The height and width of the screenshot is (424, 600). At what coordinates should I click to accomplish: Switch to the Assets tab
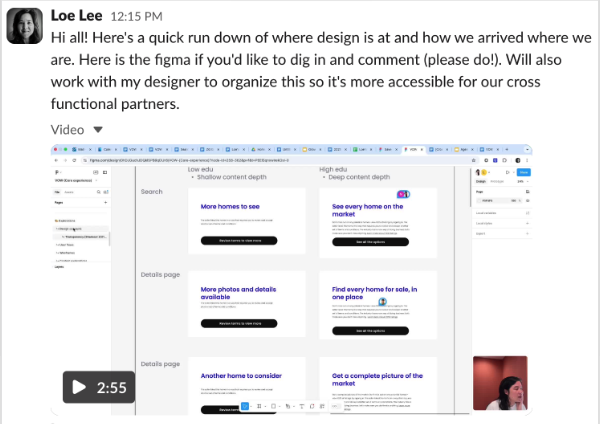point(69,192)
